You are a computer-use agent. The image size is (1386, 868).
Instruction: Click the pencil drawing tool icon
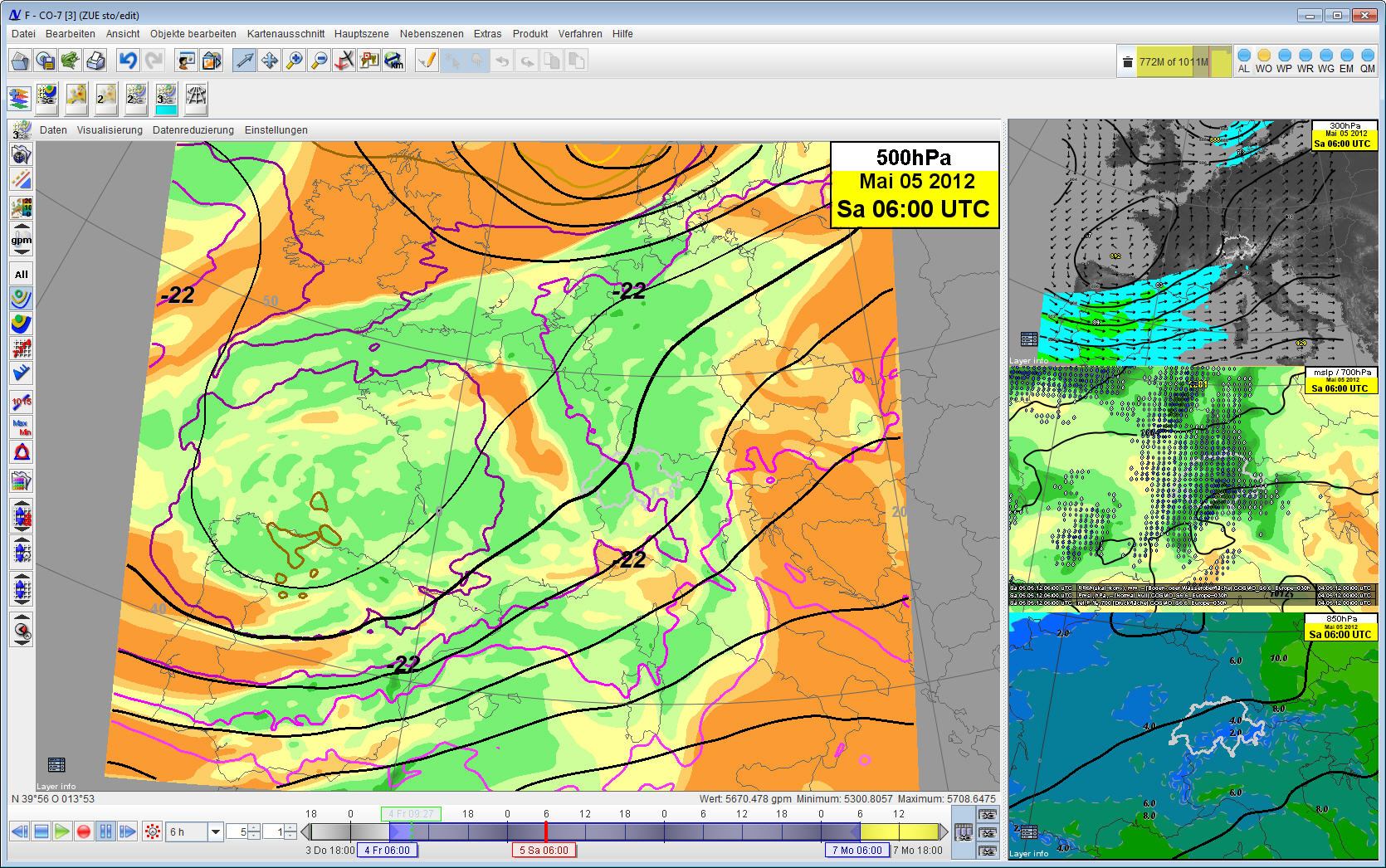coord(427,61)
